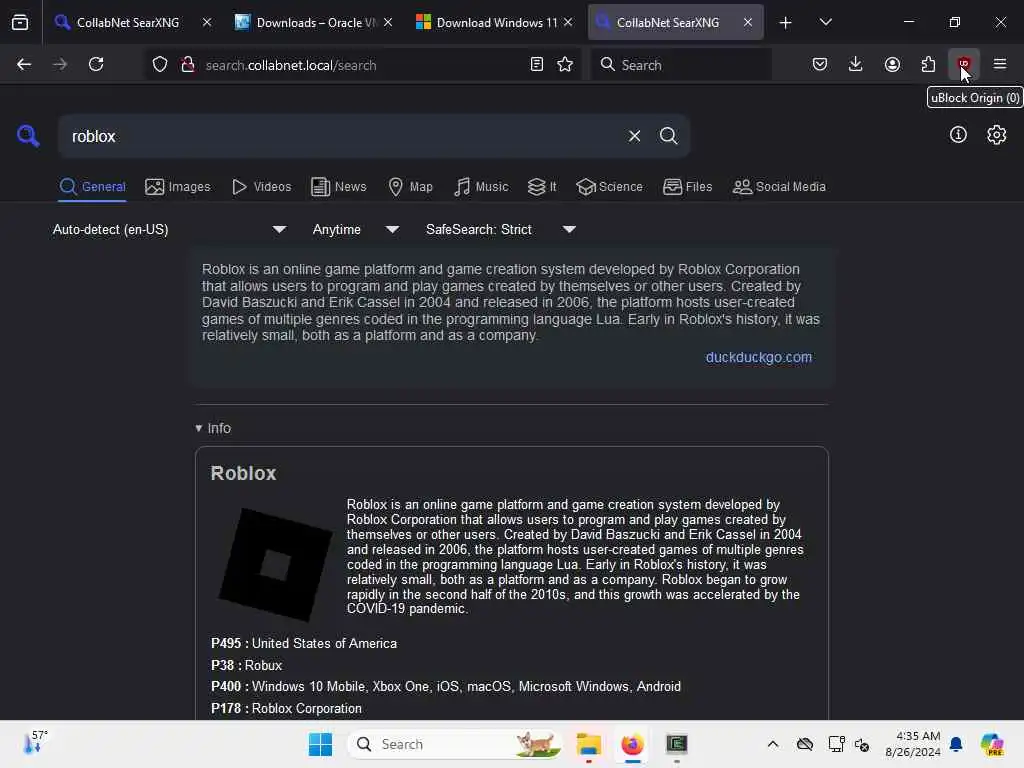
Task: Toggle reader view icon
Action: pos(537,64)
